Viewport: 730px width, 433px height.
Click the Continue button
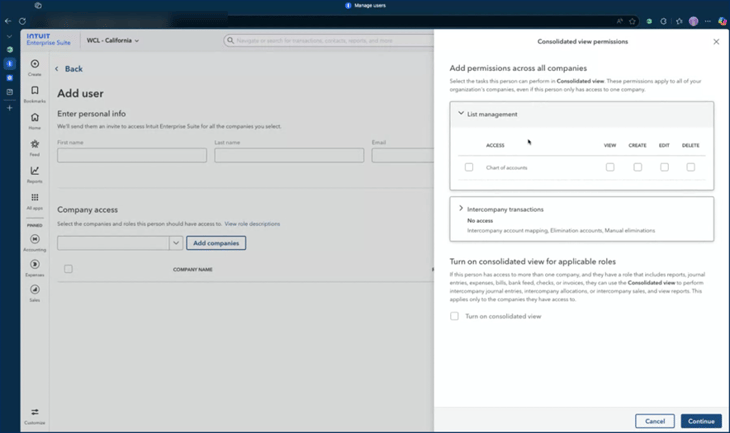(x=701, y=421)
